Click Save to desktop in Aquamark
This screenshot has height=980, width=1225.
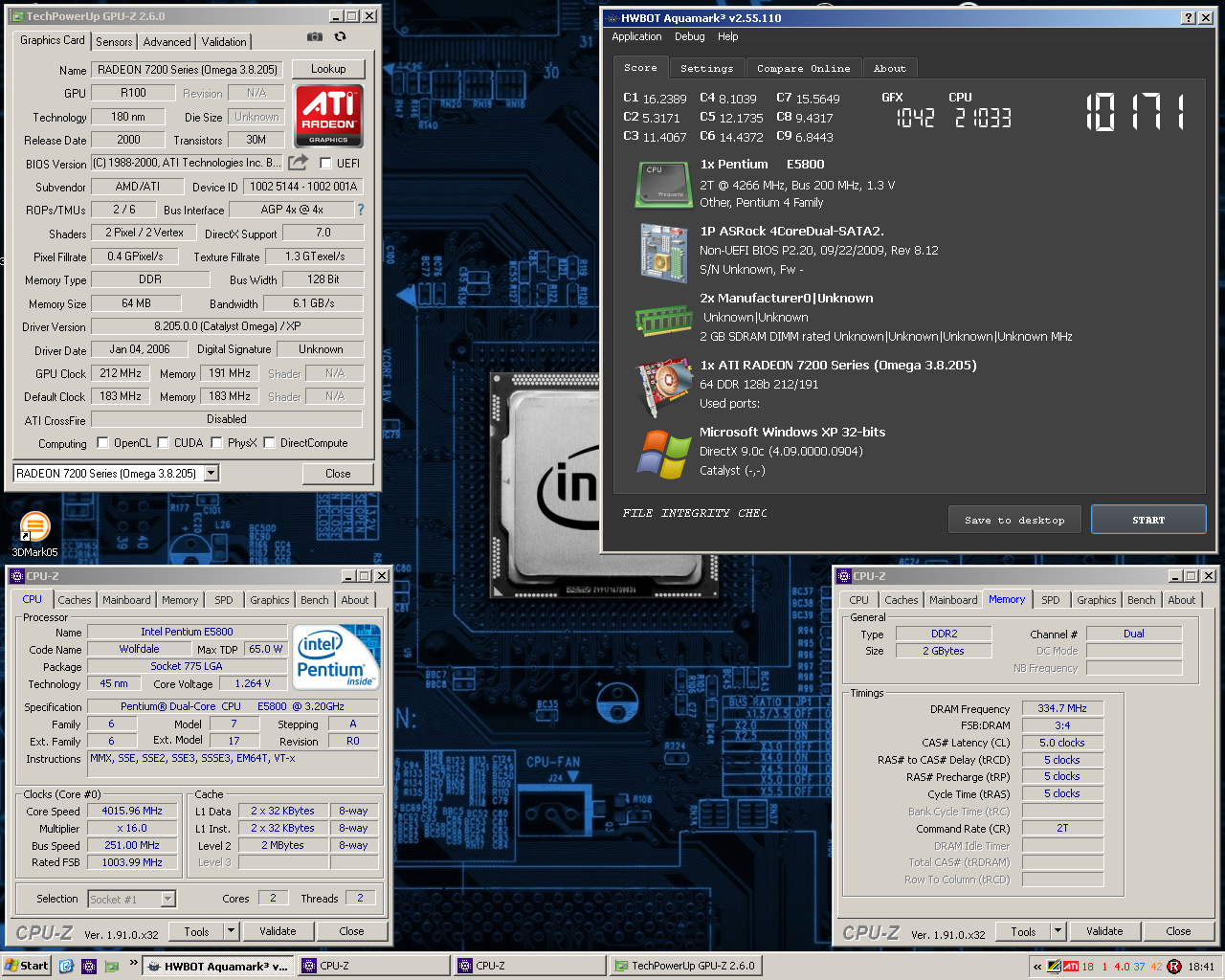tap(1014, 520)
